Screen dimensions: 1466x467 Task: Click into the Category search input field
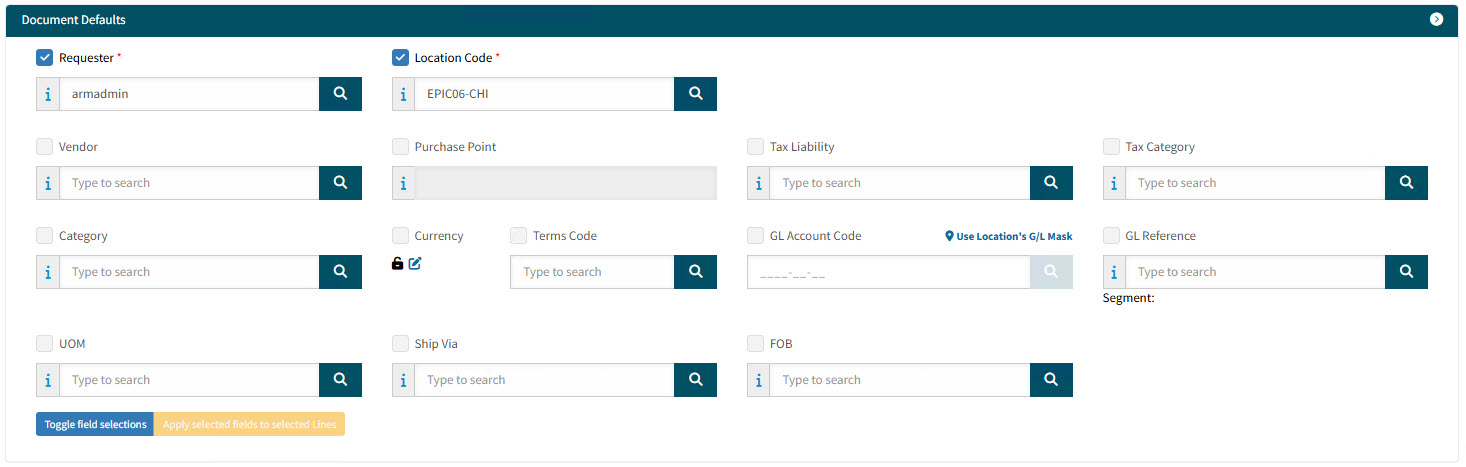189,272
